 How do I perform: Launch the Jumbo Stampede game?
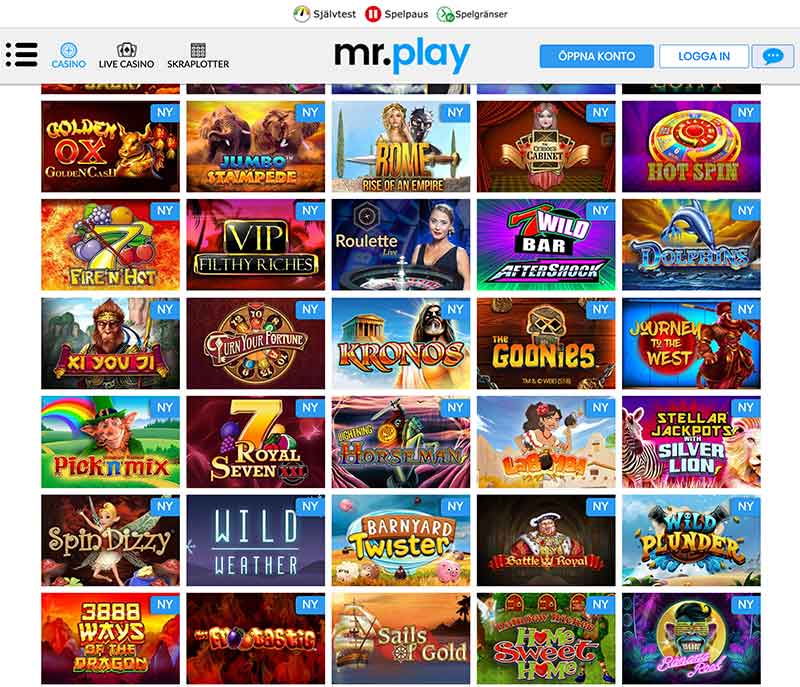click(256, 146)
